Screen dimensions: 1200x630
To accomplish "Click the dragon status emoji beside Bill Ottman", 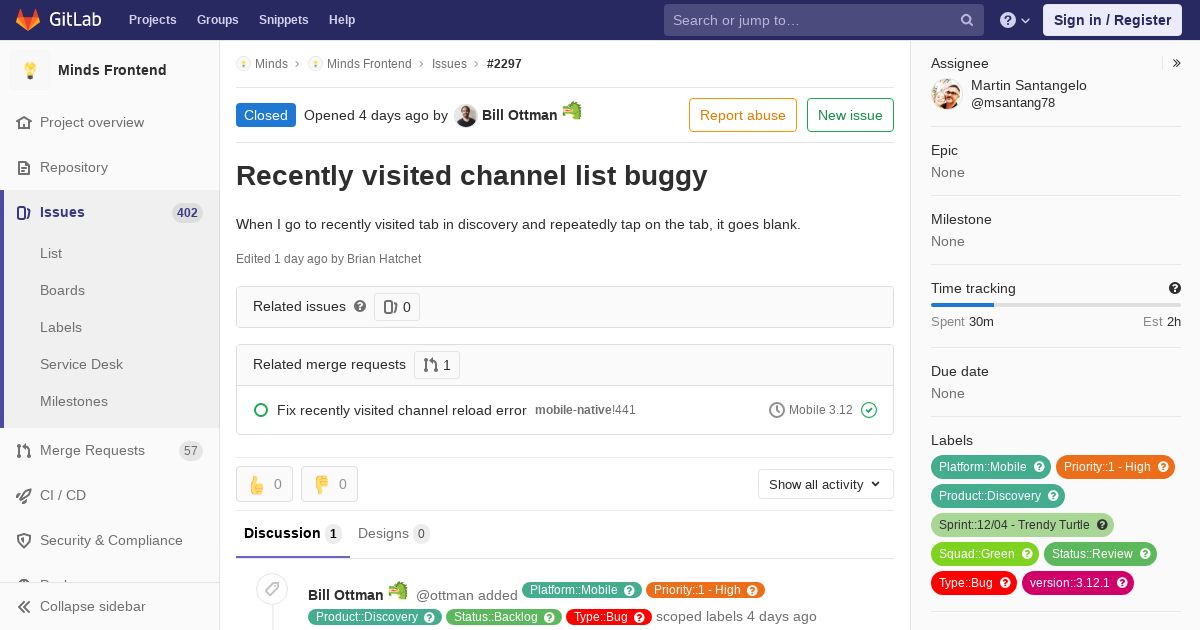I will 572,110.
